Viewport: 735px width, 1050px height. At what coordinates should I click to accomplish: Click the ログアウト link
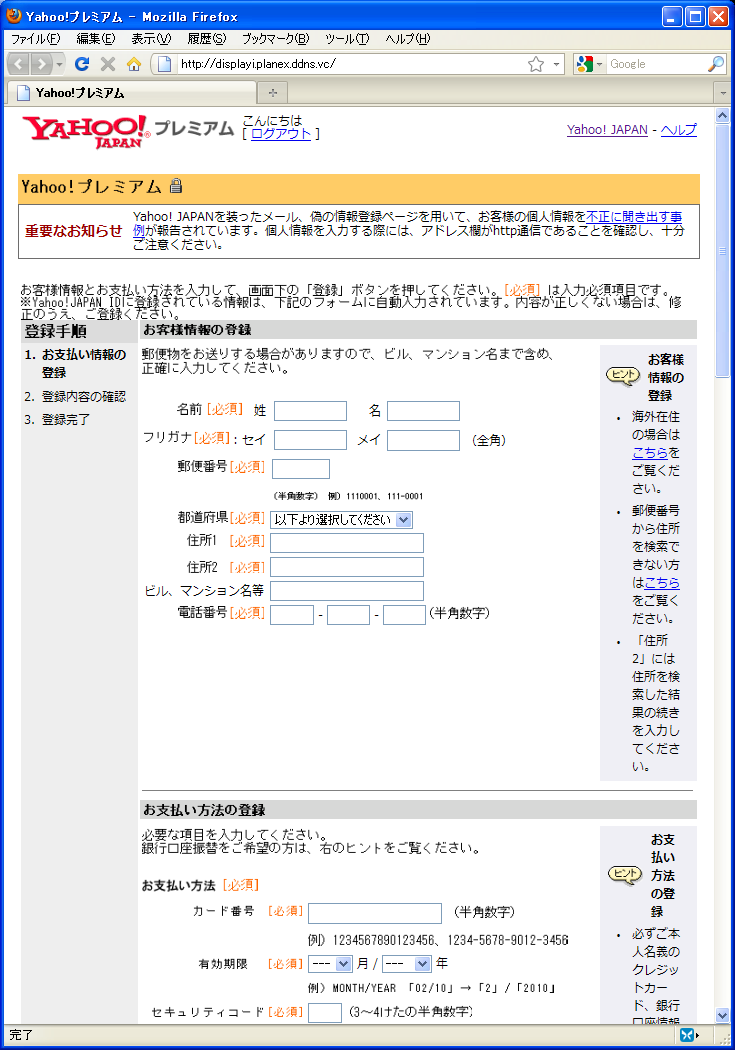[x=281, y=133]
